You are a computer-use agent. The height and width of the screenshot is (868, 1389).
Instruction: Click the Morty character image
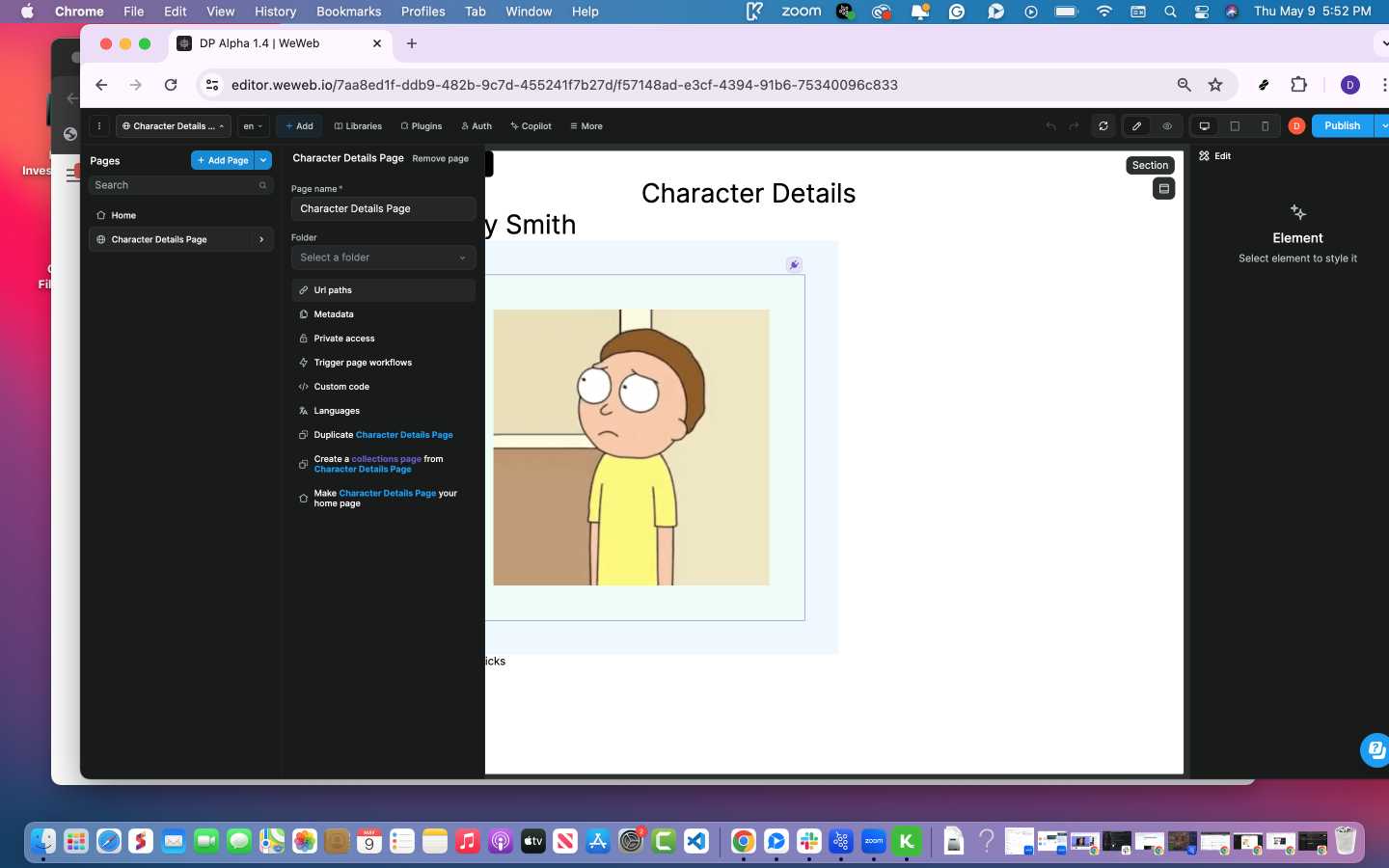tap(631, 447)
